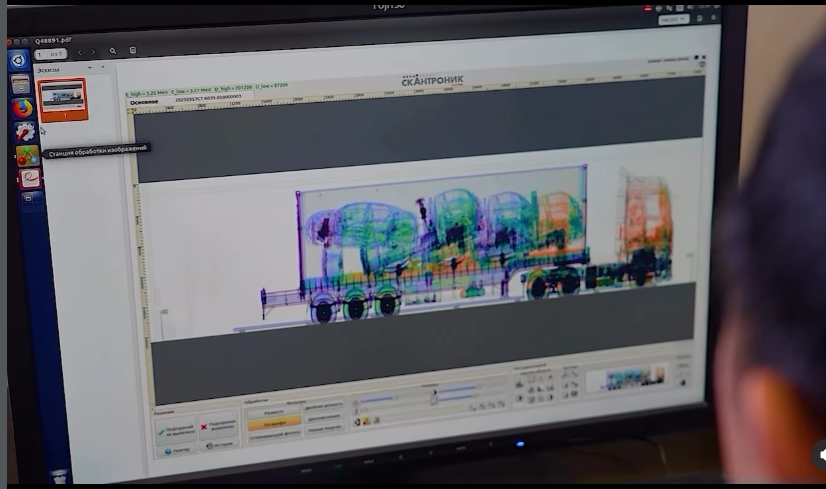This screenshot has width=826, height=489.
Task: Open the Trash at launcher bottom
Action: [60, 476]
